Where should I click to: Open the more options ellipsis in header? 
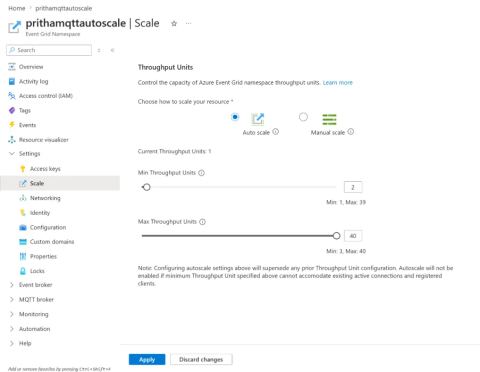click(189, 23)
